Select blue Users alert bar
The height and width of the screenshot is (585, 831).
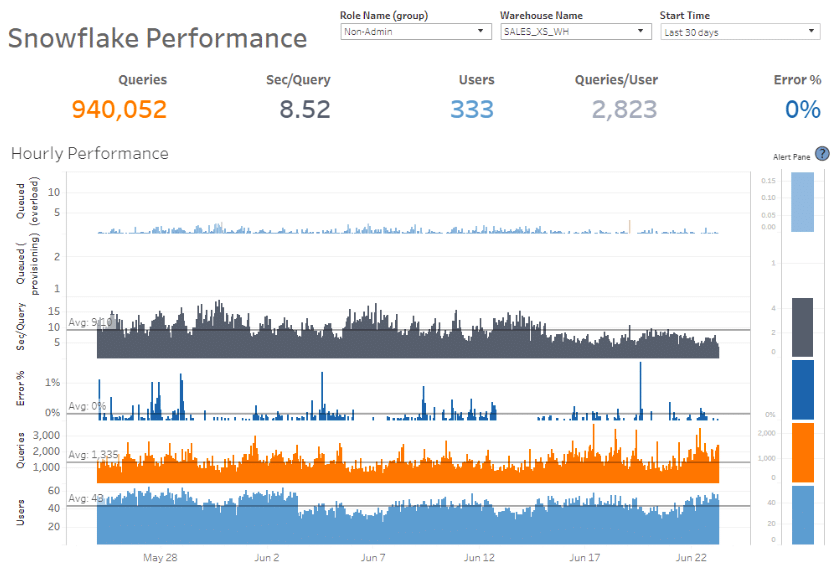[802, 515]
